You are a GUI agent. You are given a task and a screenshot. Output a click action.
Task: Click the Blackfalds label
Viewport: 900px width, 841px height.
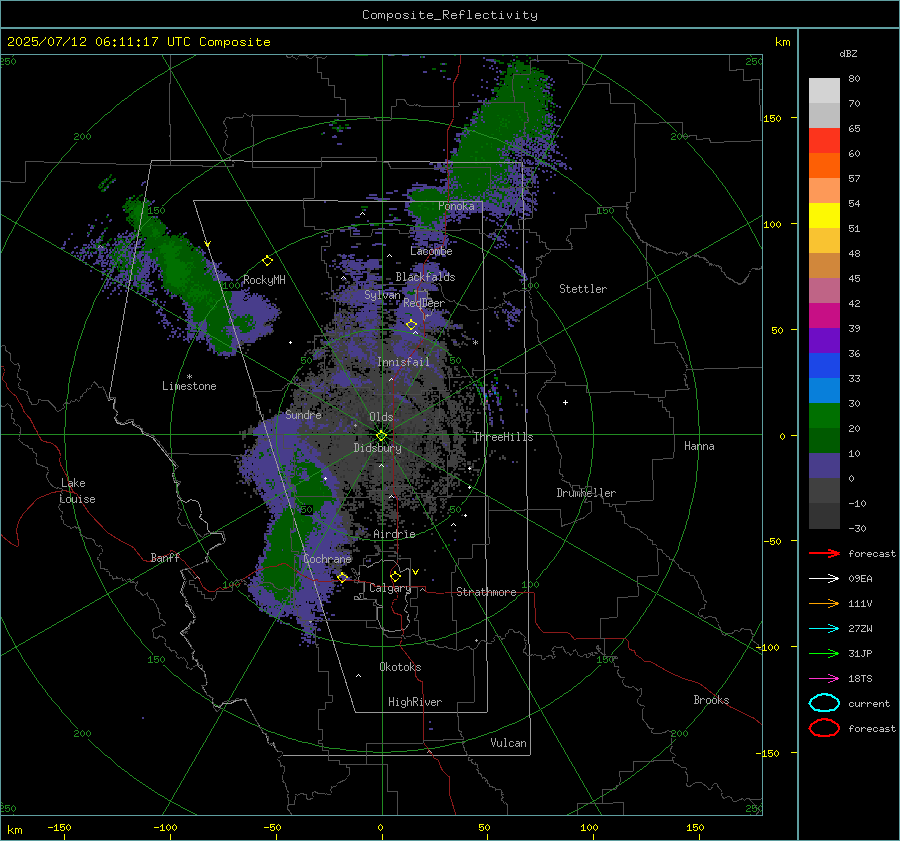pos(425,277)
